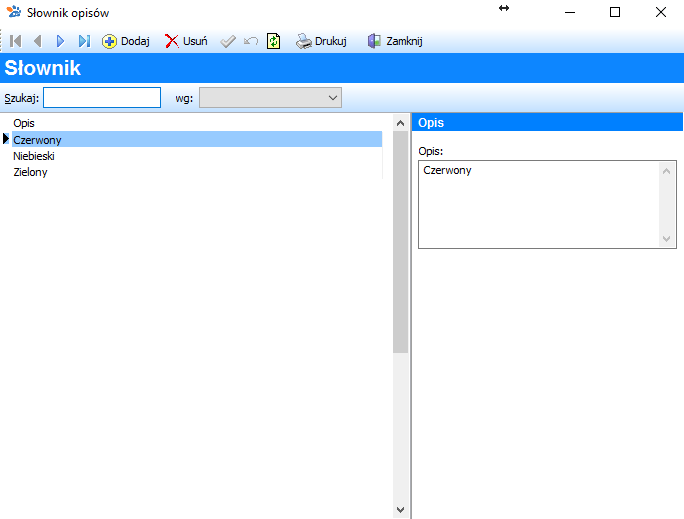Viewport: 684px width, 519px height.
Task: Click inside the Opis text area
Action: click(x=539, y=205)
